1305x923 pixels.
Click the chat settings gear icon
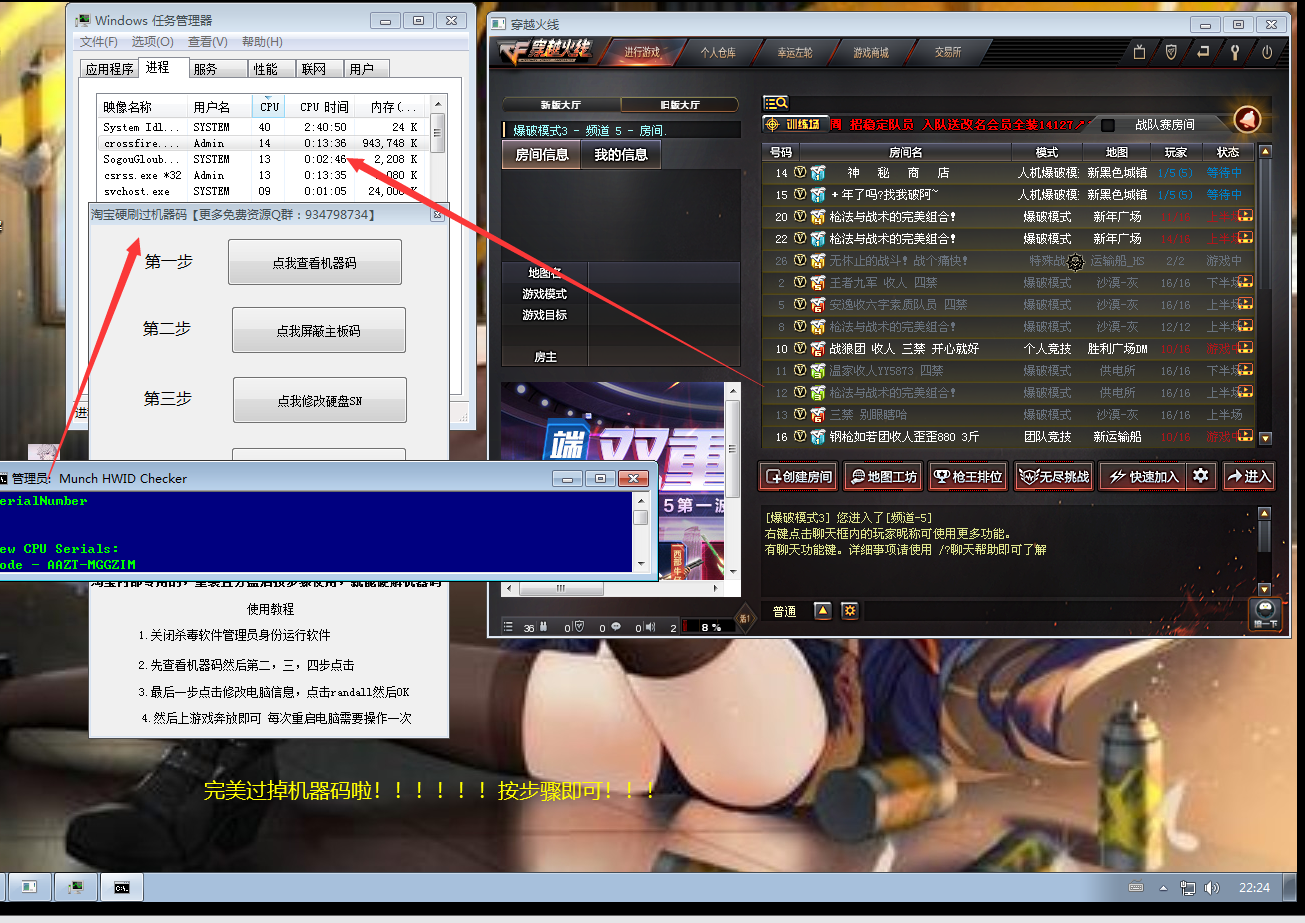(x=850, y=610)
